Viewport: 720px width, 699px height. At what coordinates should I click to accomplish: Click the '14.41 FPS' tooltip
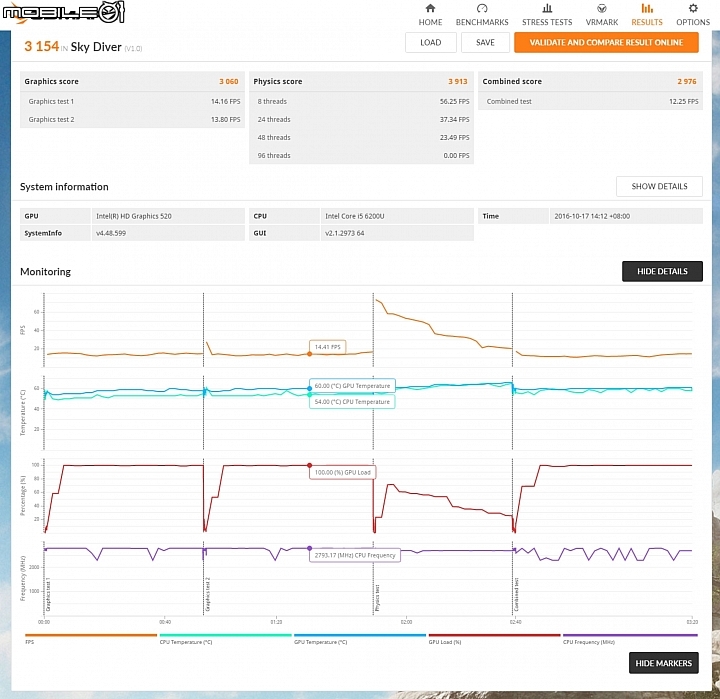pyautogui.click(x=327, y=347)
